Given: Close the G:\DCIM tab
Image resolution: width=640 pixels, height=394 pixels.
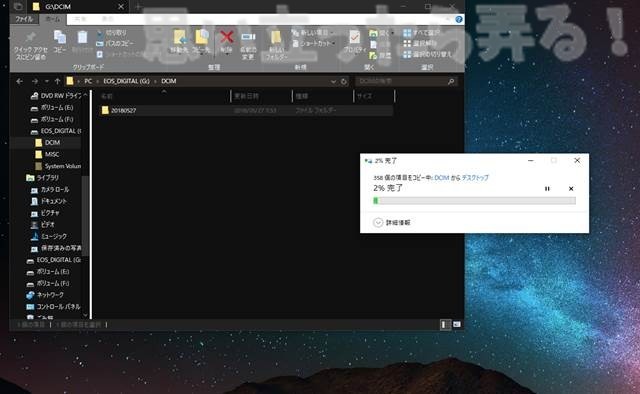Looking at the screenshot, I should pos(121,7).
